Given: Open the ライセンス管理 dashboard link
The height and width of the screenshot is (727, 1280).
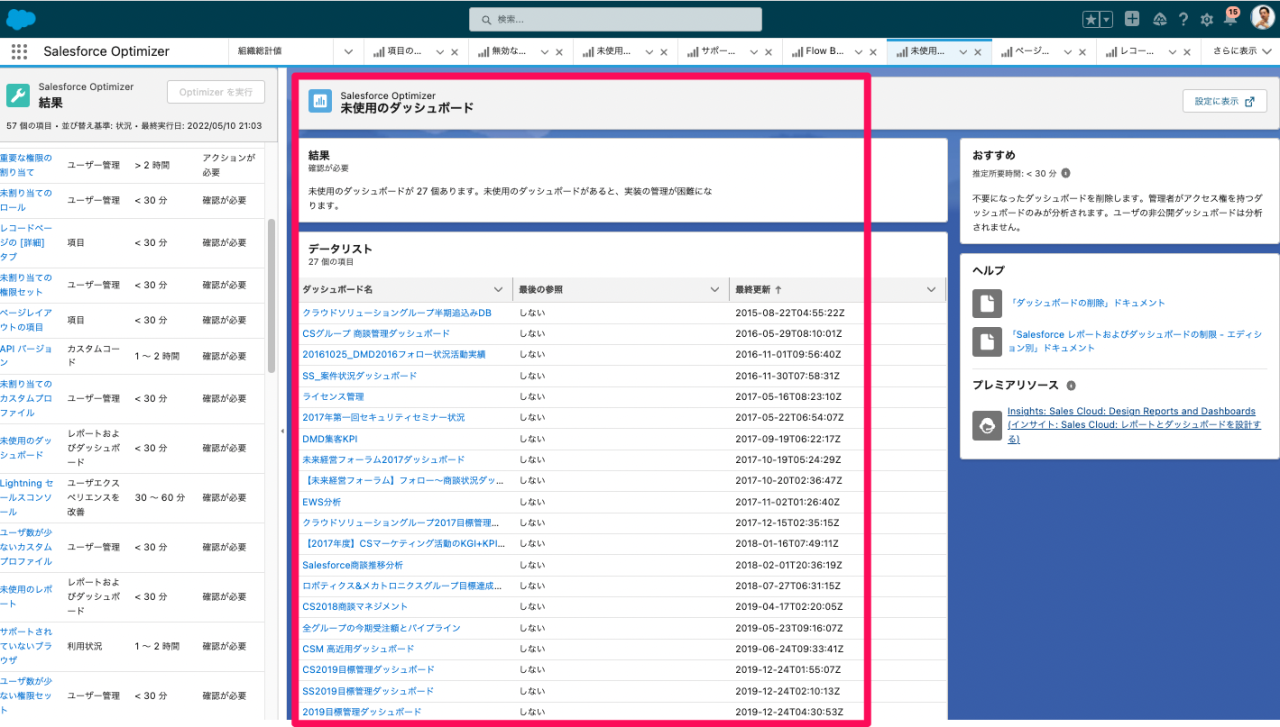Looking at the screenshot, I should pos(333,397).
